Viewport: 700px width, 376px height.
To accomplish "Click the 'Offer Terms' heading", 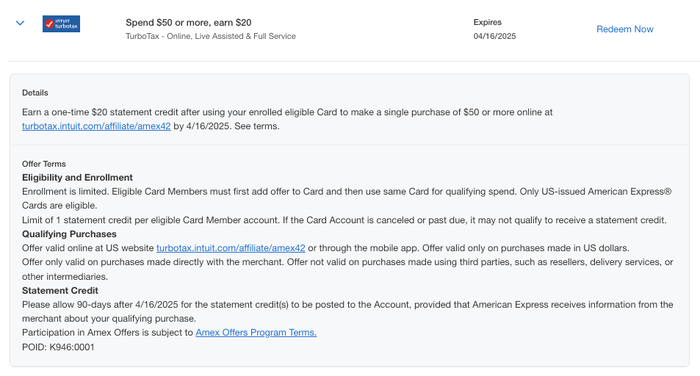I will [x=44, y=164].
